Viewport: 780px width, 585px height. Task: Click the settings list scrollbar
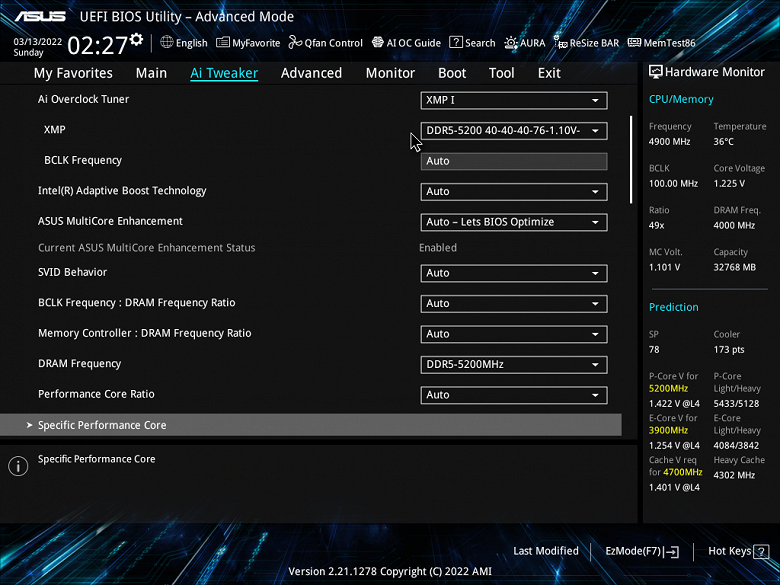point(631,159)
